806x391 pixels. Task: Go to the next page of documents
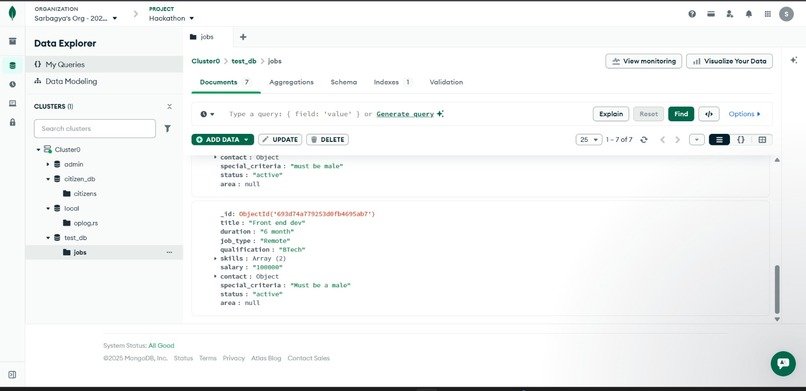tap(677, 140)
